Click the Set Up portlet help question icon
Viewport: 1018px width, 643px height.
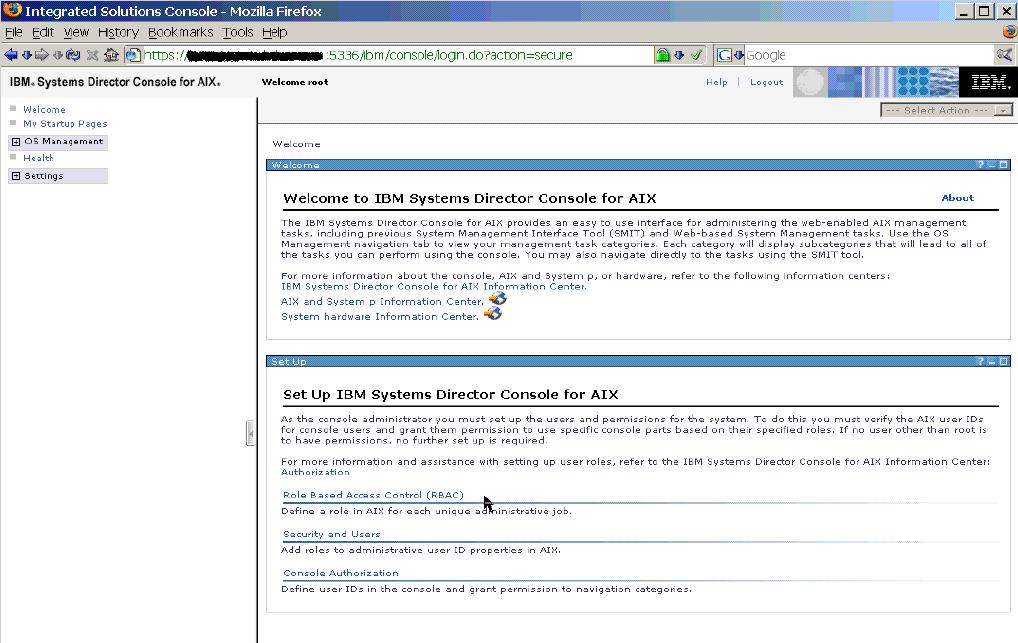(x=981, y=361)
